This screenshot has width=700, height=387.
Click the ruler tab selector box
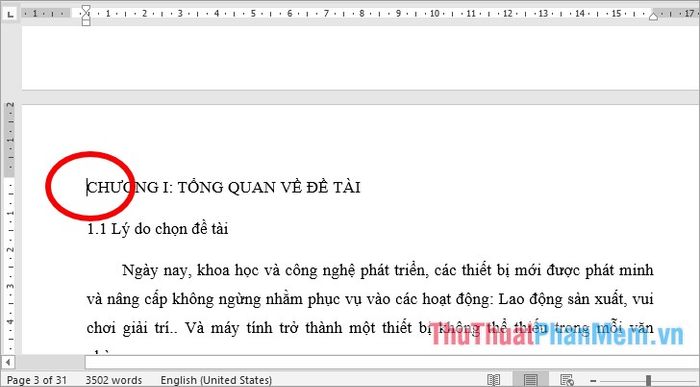pyautogui.click(x=10, y=14)
